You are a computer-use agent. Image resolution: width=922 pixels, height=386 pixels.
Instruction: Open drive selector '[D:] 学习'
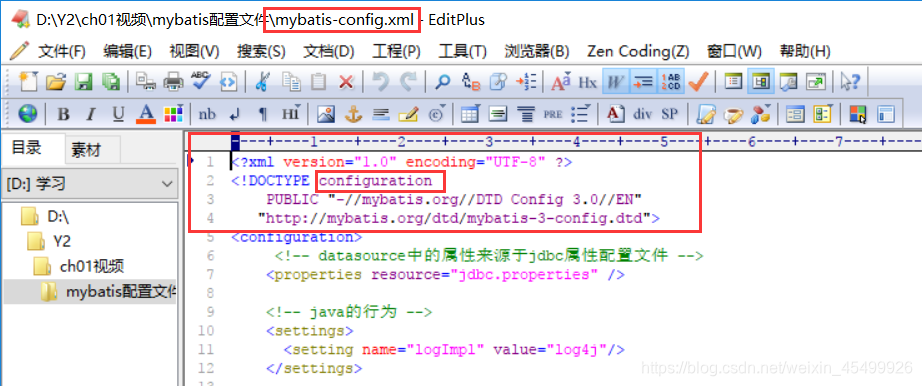[89, 184]
